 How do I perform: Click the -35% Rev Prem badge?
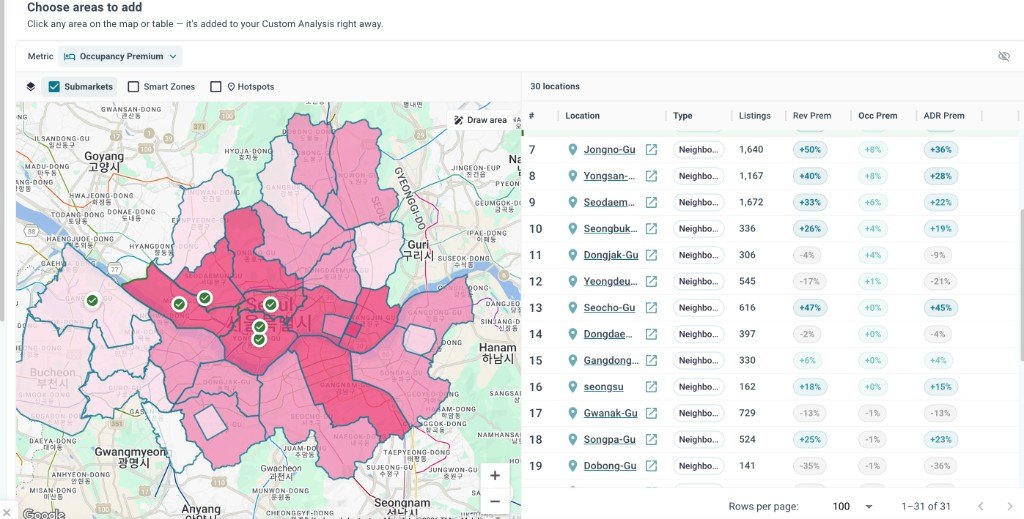pyautogui.click(x=810, y=465)
